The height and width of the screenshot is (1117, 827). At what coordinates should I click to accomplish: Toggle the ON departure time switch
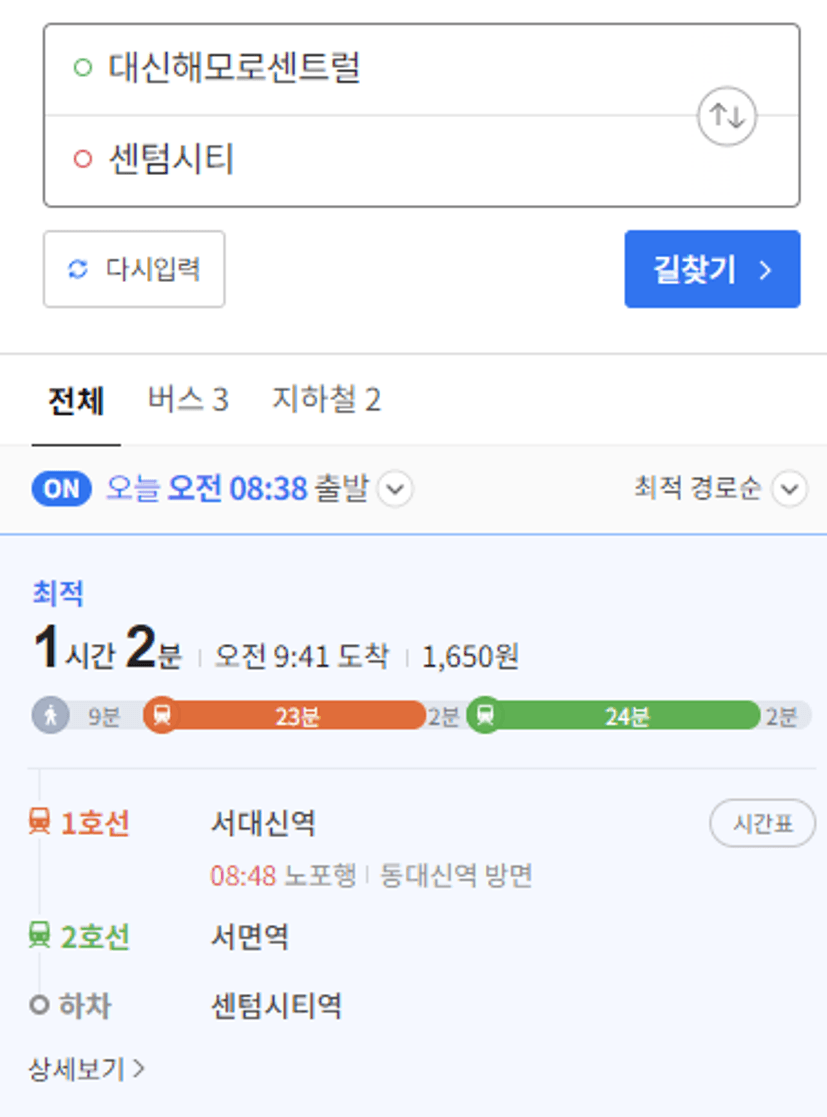61,489
